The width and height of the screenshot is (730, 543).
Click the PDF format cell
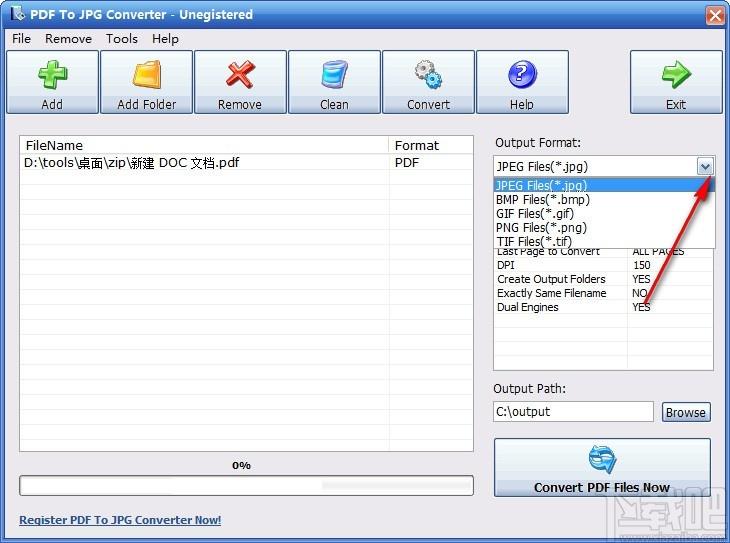(x=431, y=163)
